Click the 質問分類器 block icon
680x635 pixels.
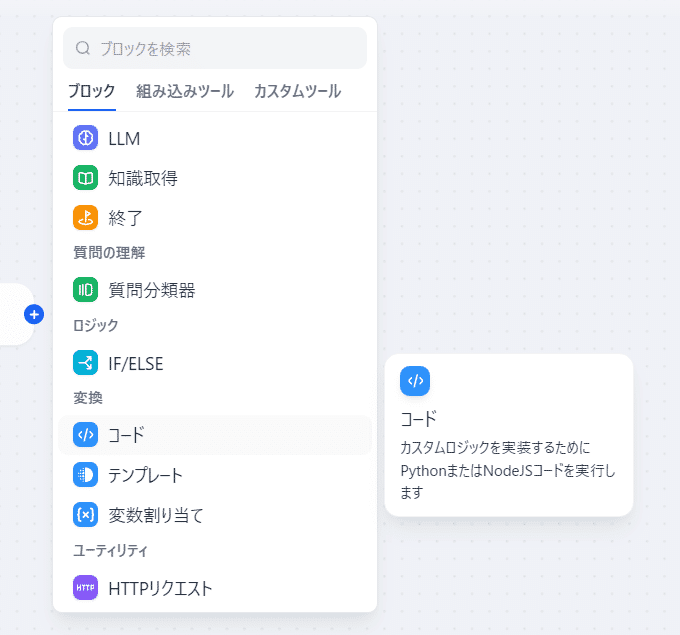tap(85, 290)
